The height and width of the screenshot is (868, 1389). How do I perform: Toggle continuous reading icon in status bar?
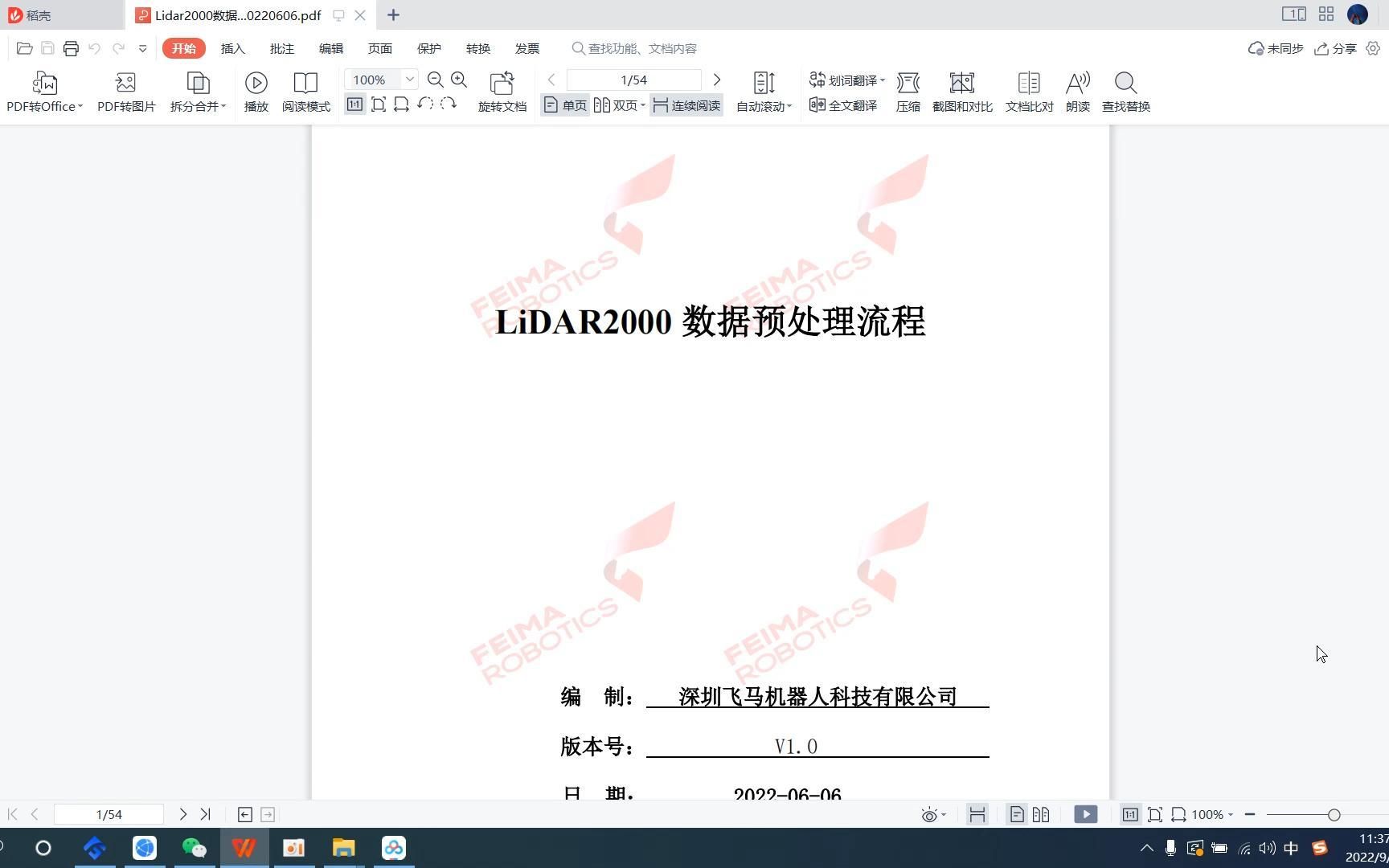pyautogui.click(x=977, y=814)
